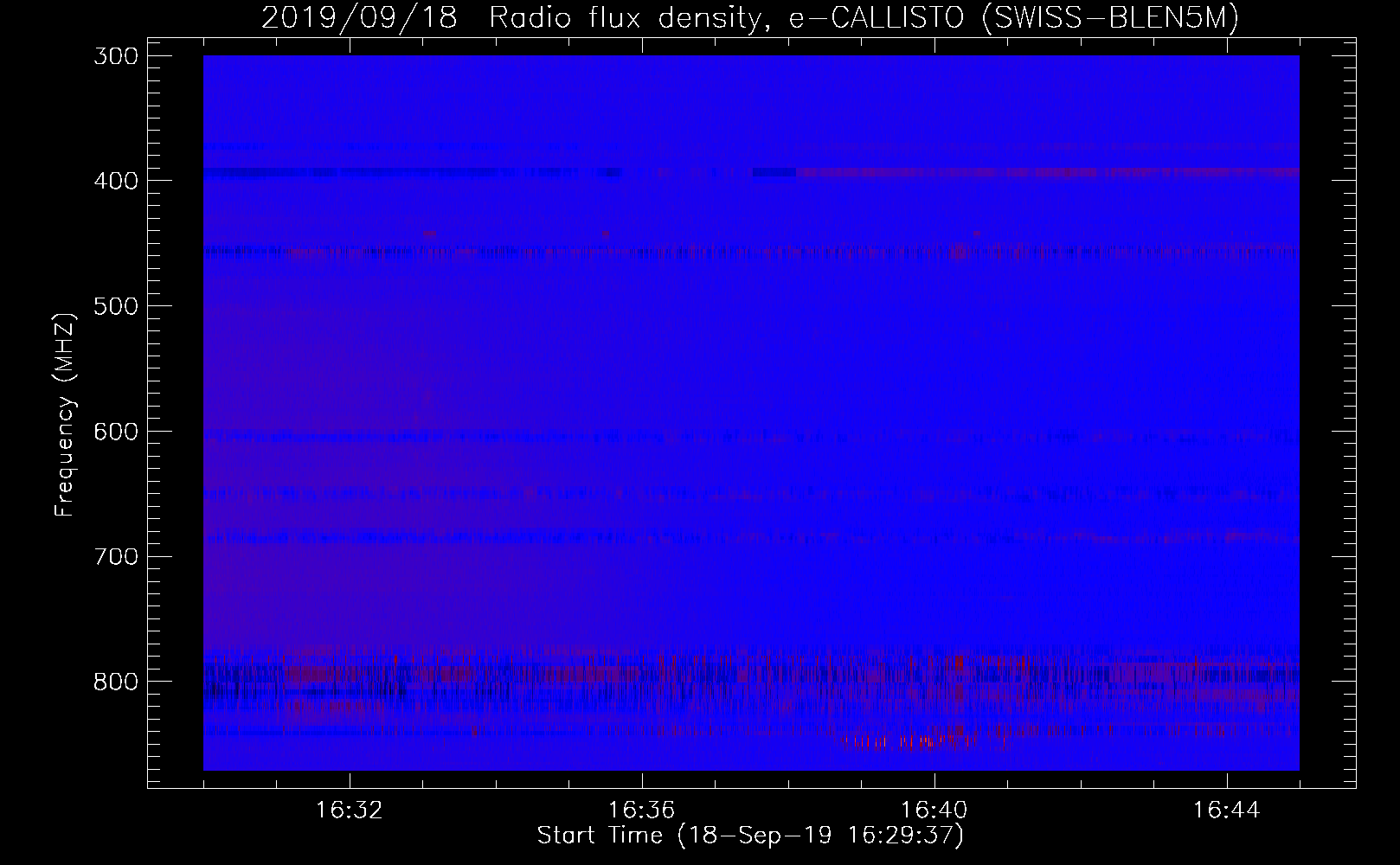
Task: Click the 300 frequency tick label
Action: coord(114,55)
